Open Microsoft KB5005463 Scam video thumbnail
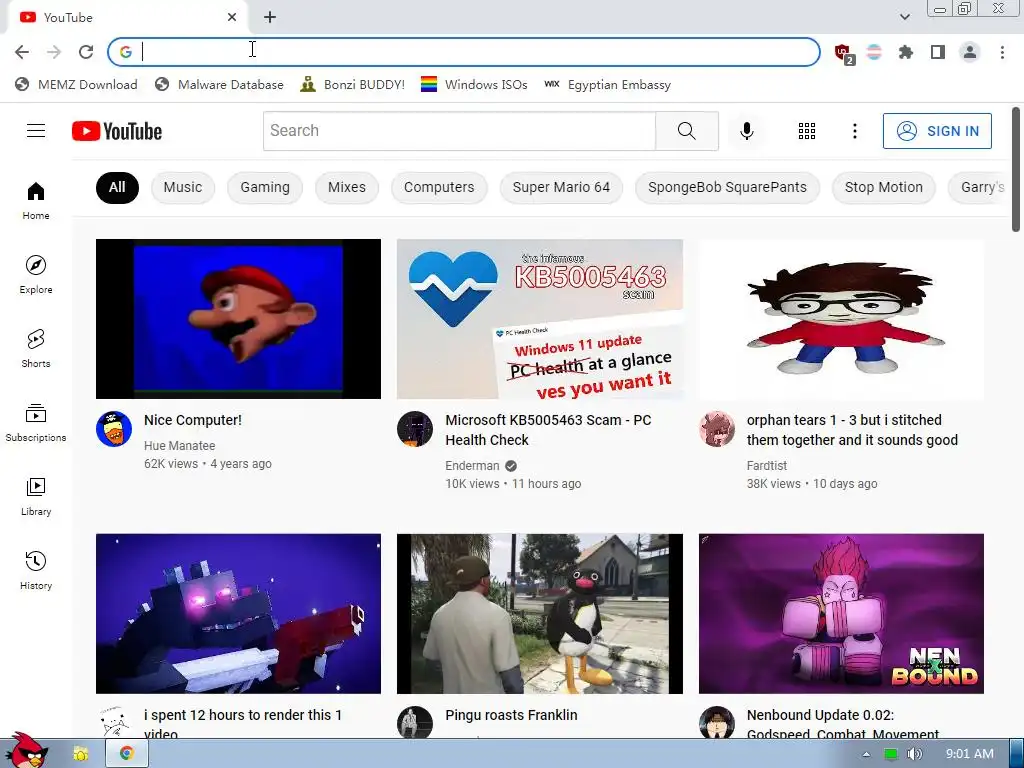 539,319
